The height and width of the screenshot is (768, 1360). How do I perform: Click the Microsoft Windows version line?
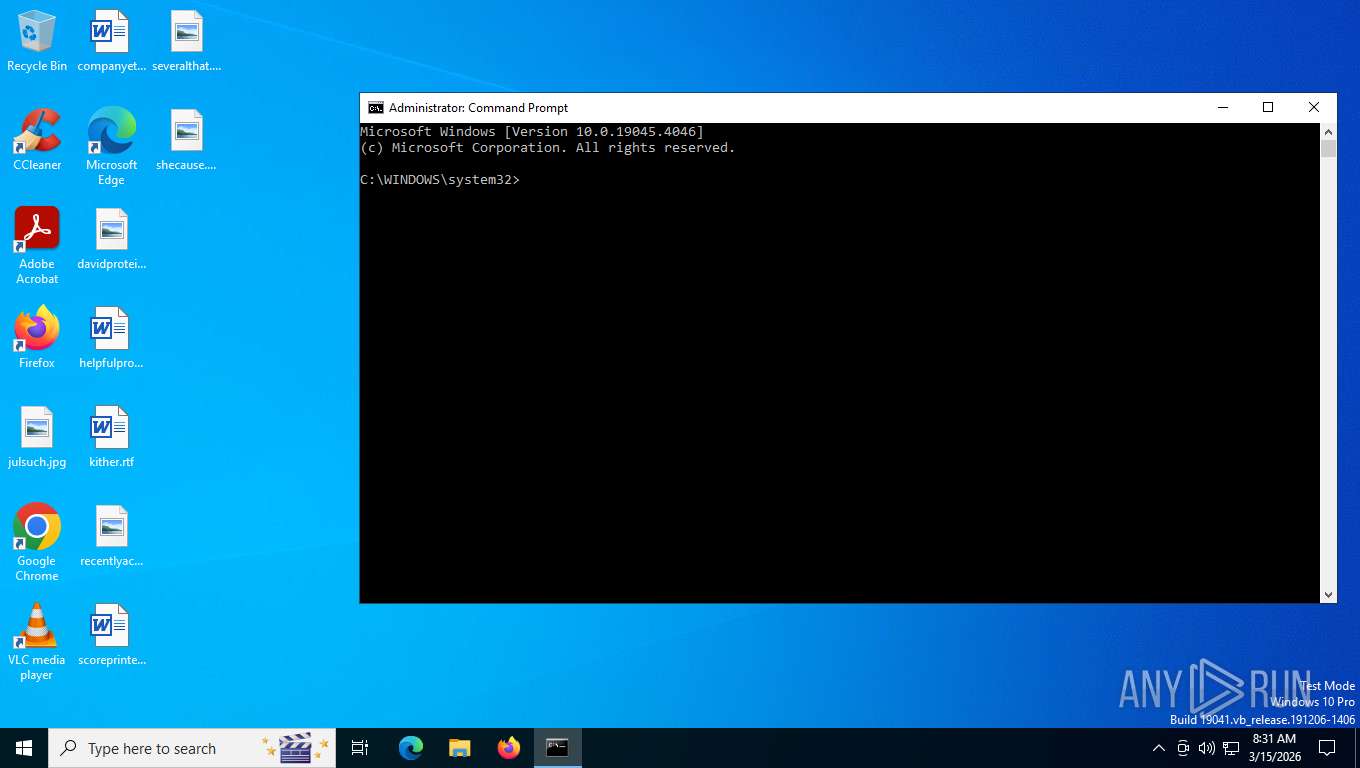pos(532,132)
